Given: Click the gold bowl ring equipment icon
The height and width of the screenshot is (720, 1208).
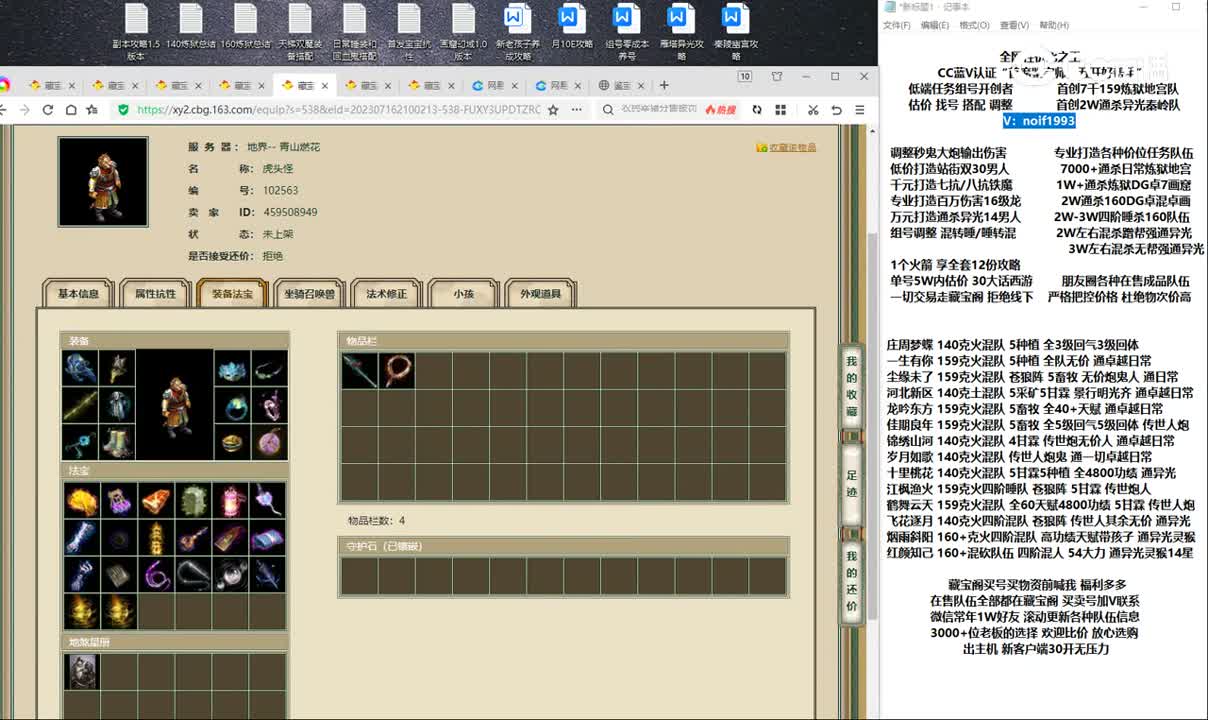Looking at the screenshot, I should click(x=232, y=442).
